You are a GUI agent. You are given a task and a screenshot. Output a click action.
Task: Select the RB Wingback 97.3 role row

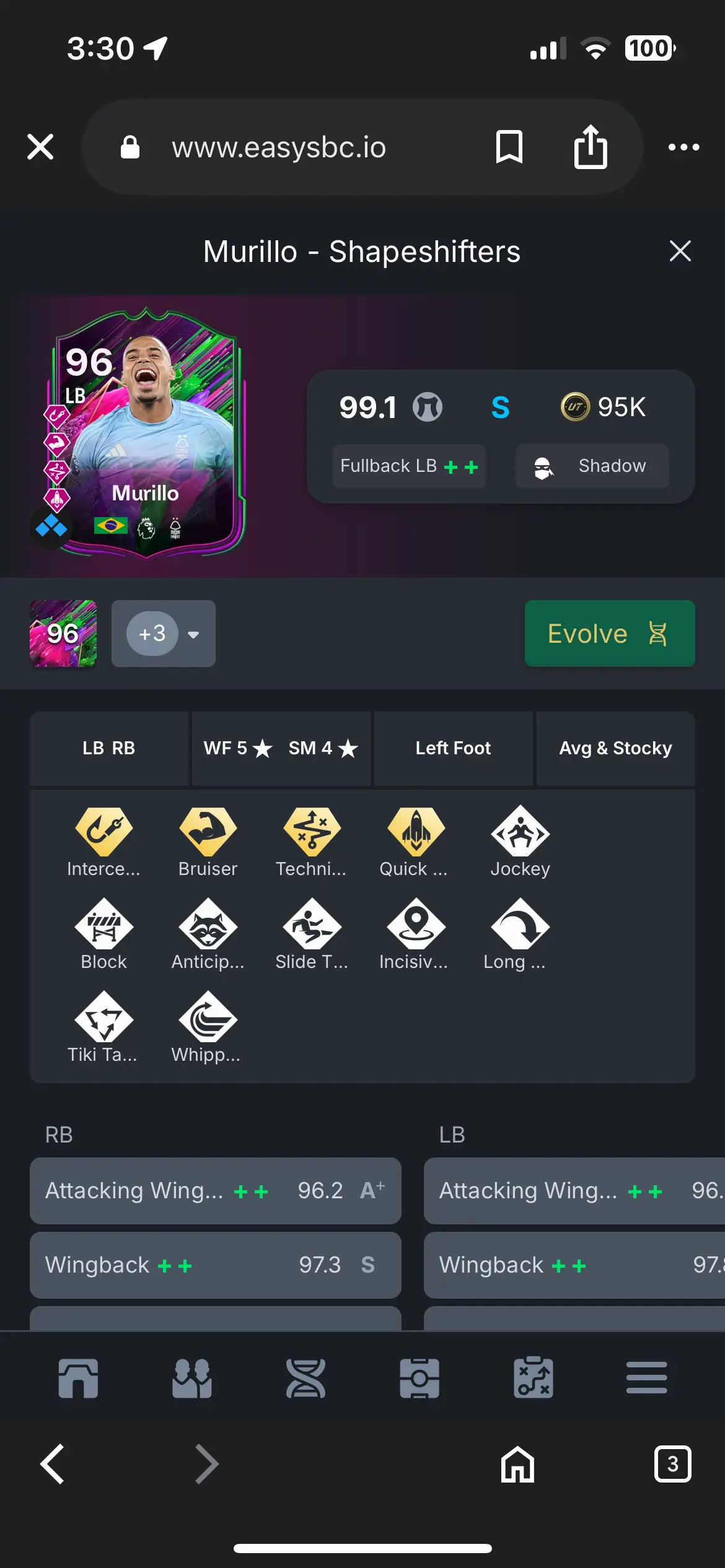pyautogui.click(x=216, y=1265)
